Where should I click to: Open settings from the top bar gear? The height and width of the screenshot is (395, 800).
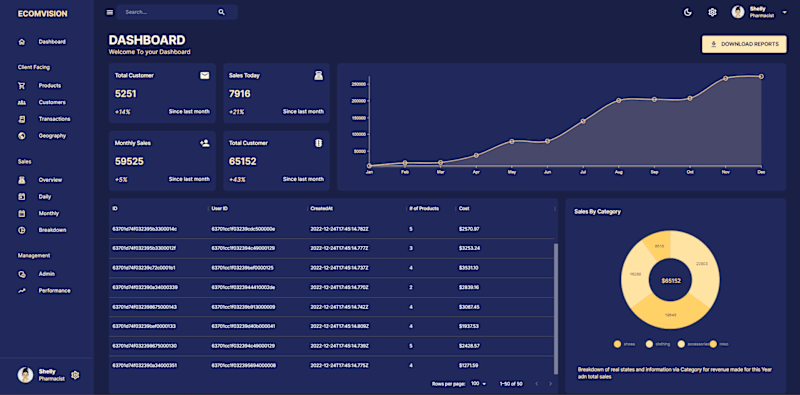click(x=712, y=12)
